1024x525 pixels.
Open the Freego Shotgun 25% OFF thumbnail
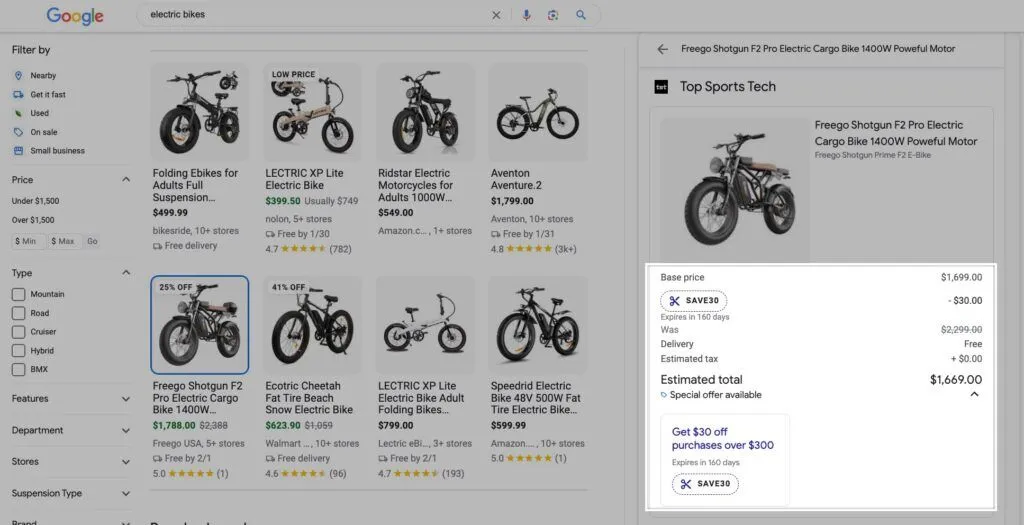tap(200, 325)
